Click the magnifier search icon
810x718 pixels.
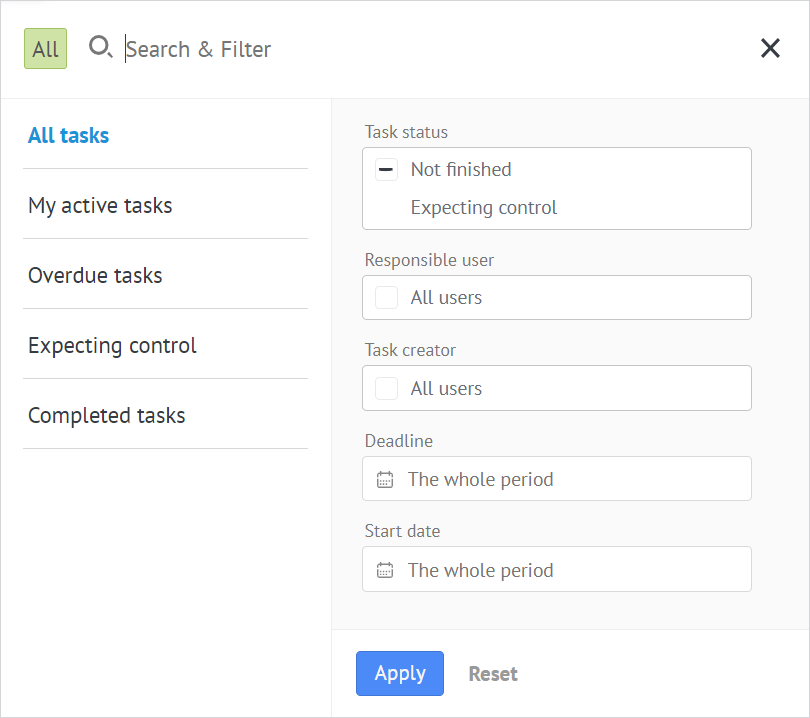pyautogui.click(x=100, y=47)
